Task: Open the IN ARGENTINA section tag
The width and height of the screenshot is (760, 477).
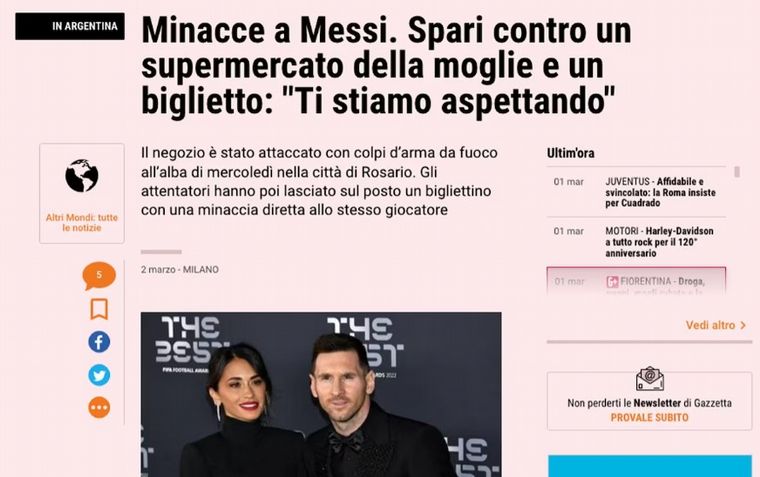Action: click(70, 26)
